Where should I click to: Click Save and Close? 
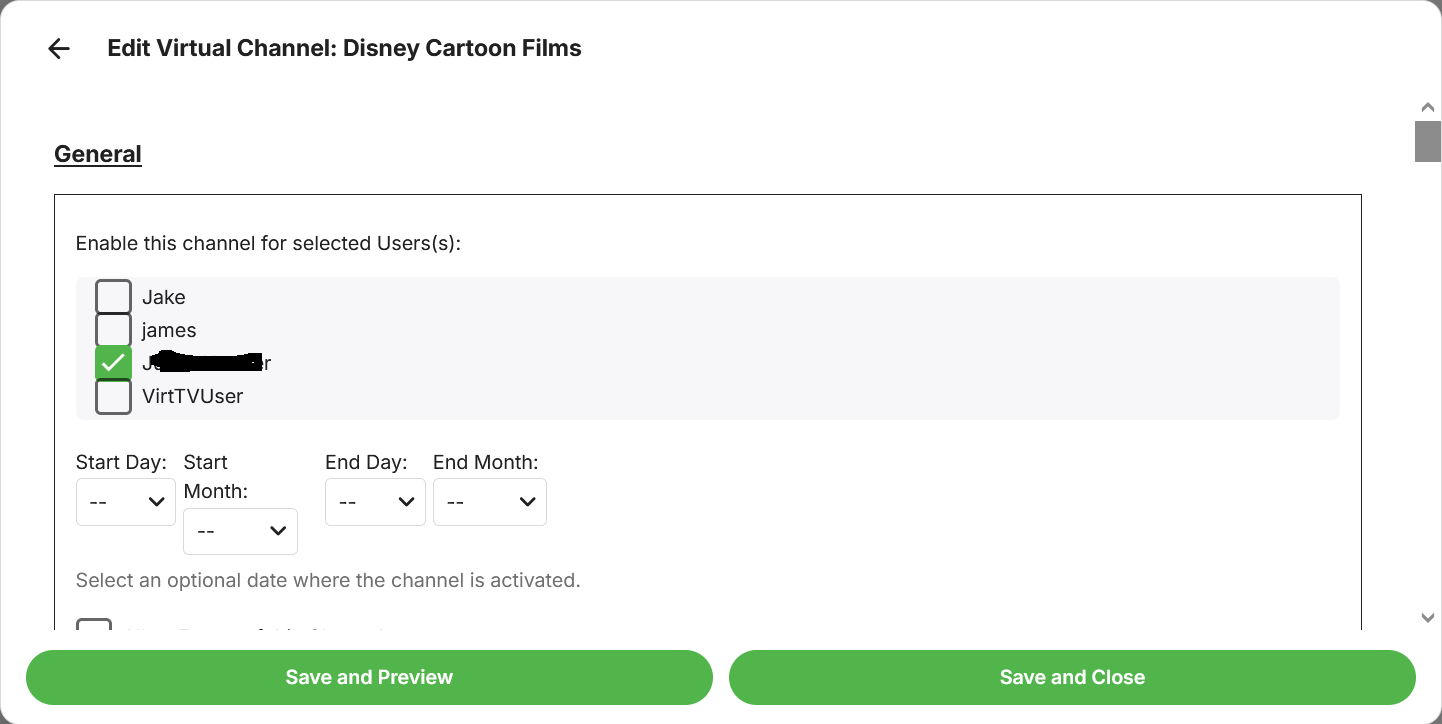click(x=1072, y=677)
